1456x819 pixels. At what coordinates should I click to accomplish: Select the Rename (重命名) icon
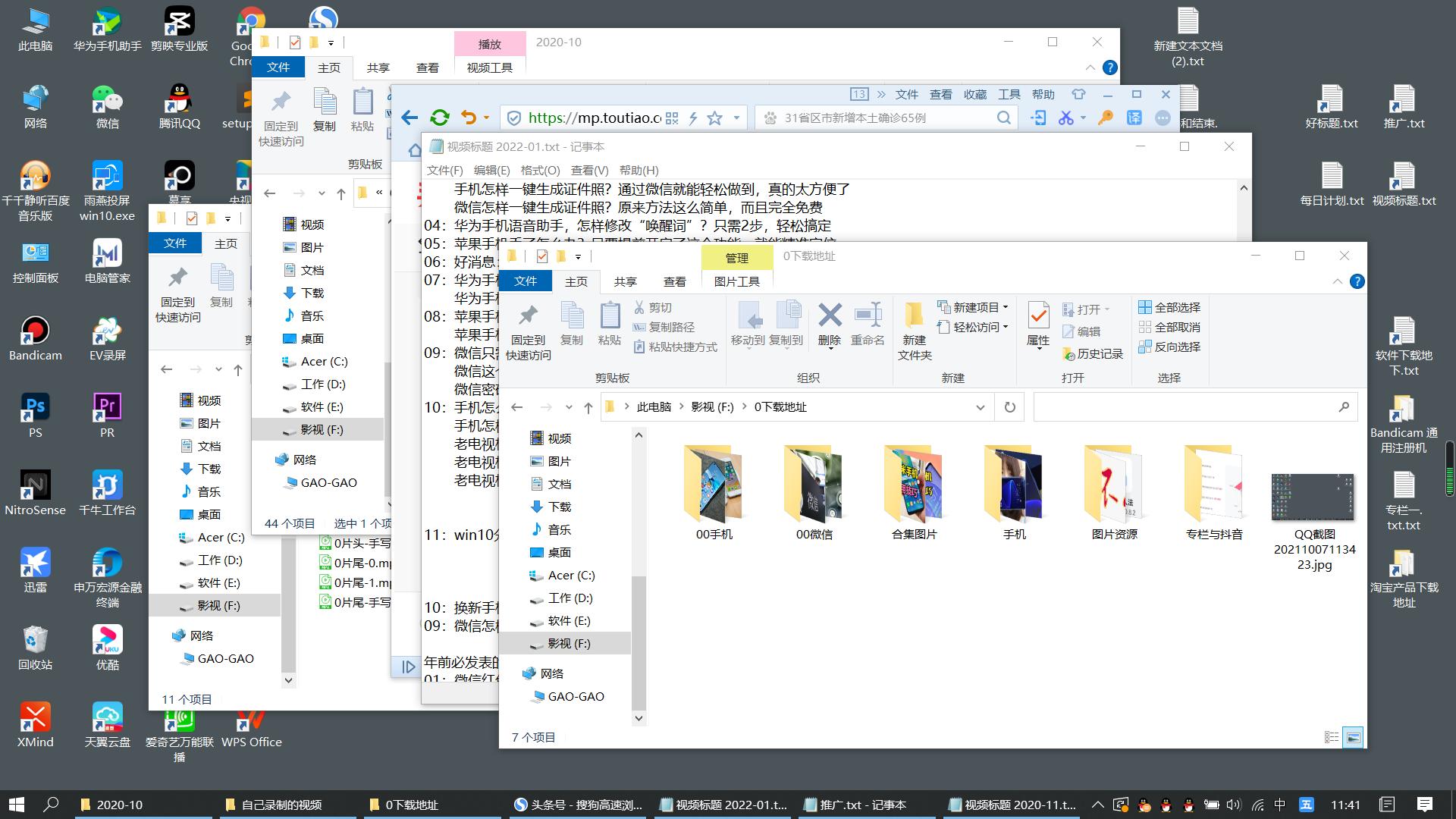(868, 325)
